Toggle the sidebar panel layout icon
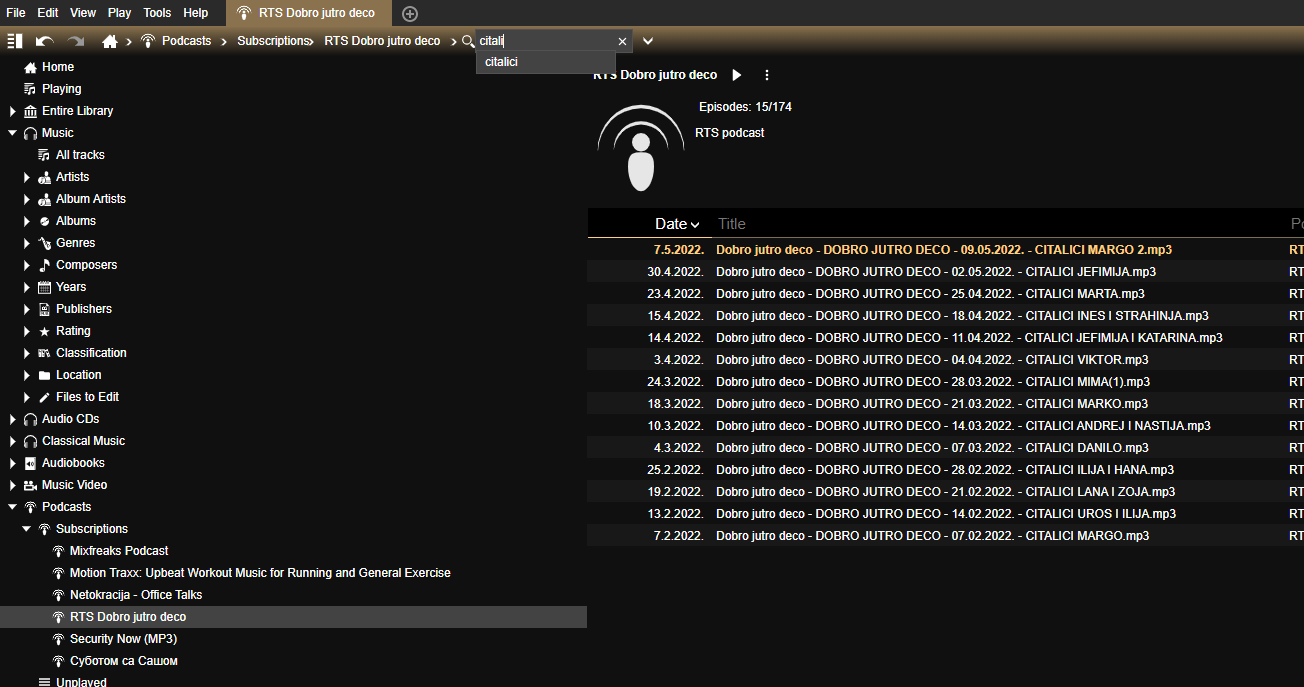This screenshot has height=687, width=1304. pyautogui.click(x=14, y=41)
